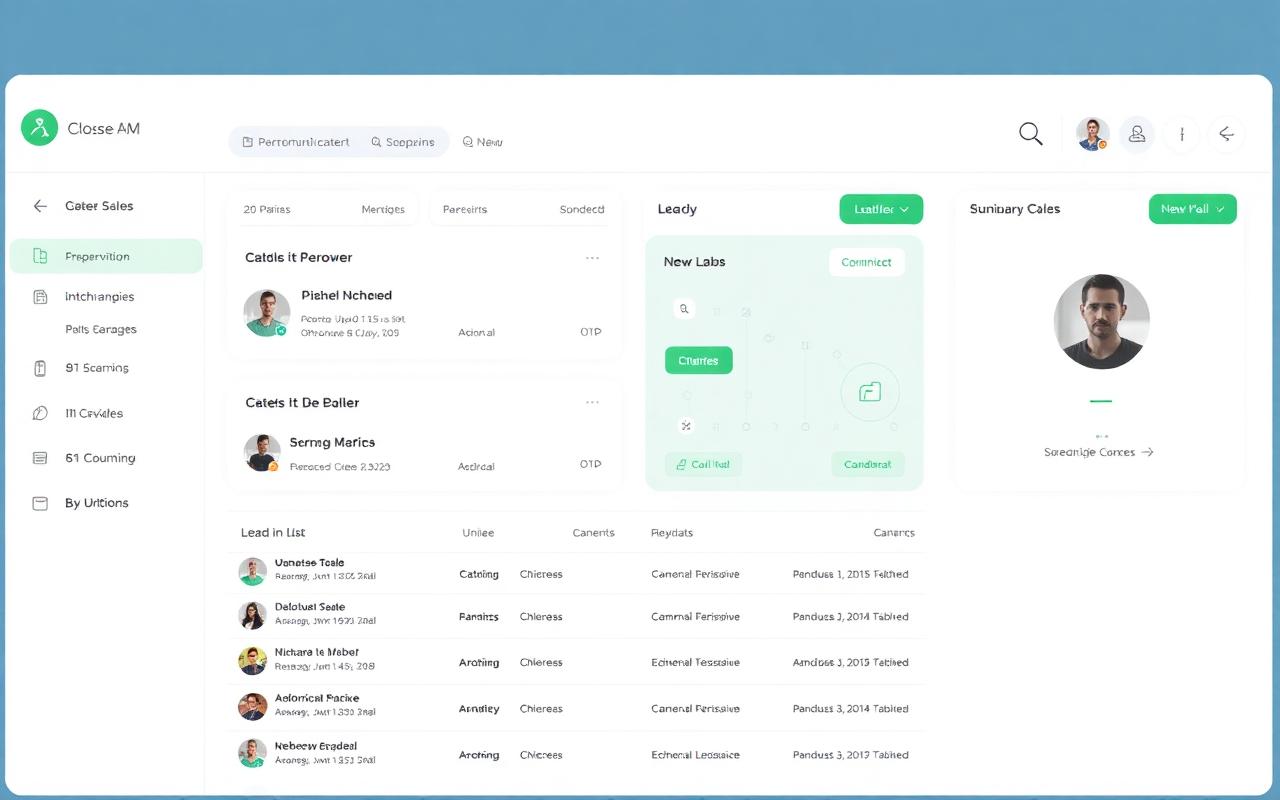This screenshot has width=1280, height=800.
Task: Click the III Cavidles sidebar icon
Action: tap(40, 413)
